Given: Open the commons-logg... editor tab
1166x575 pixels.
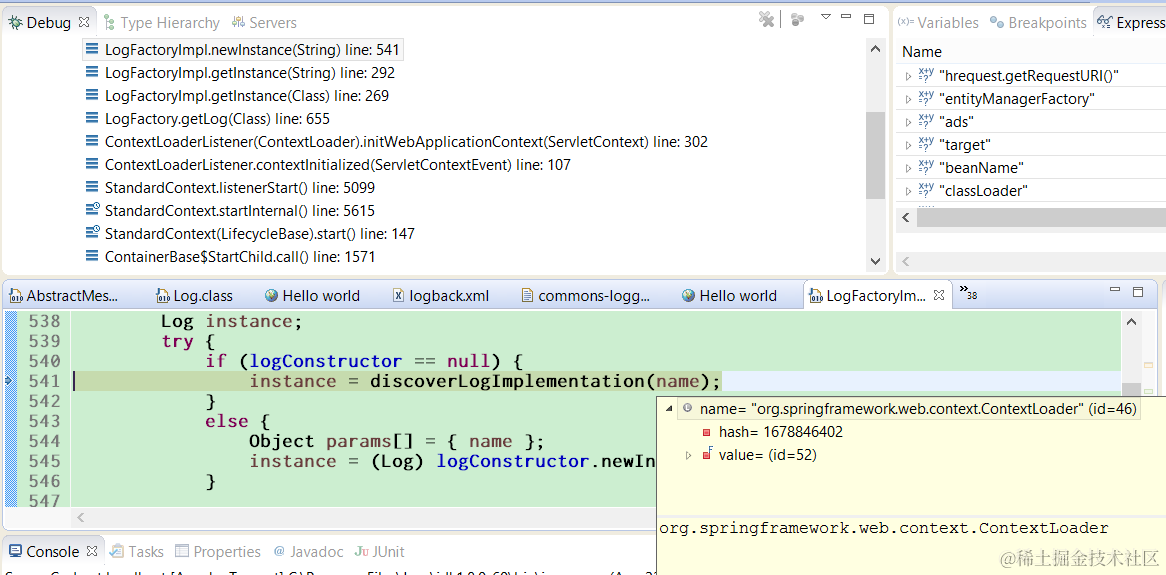Looking at the screenshot, I should [x=587, y=296].
